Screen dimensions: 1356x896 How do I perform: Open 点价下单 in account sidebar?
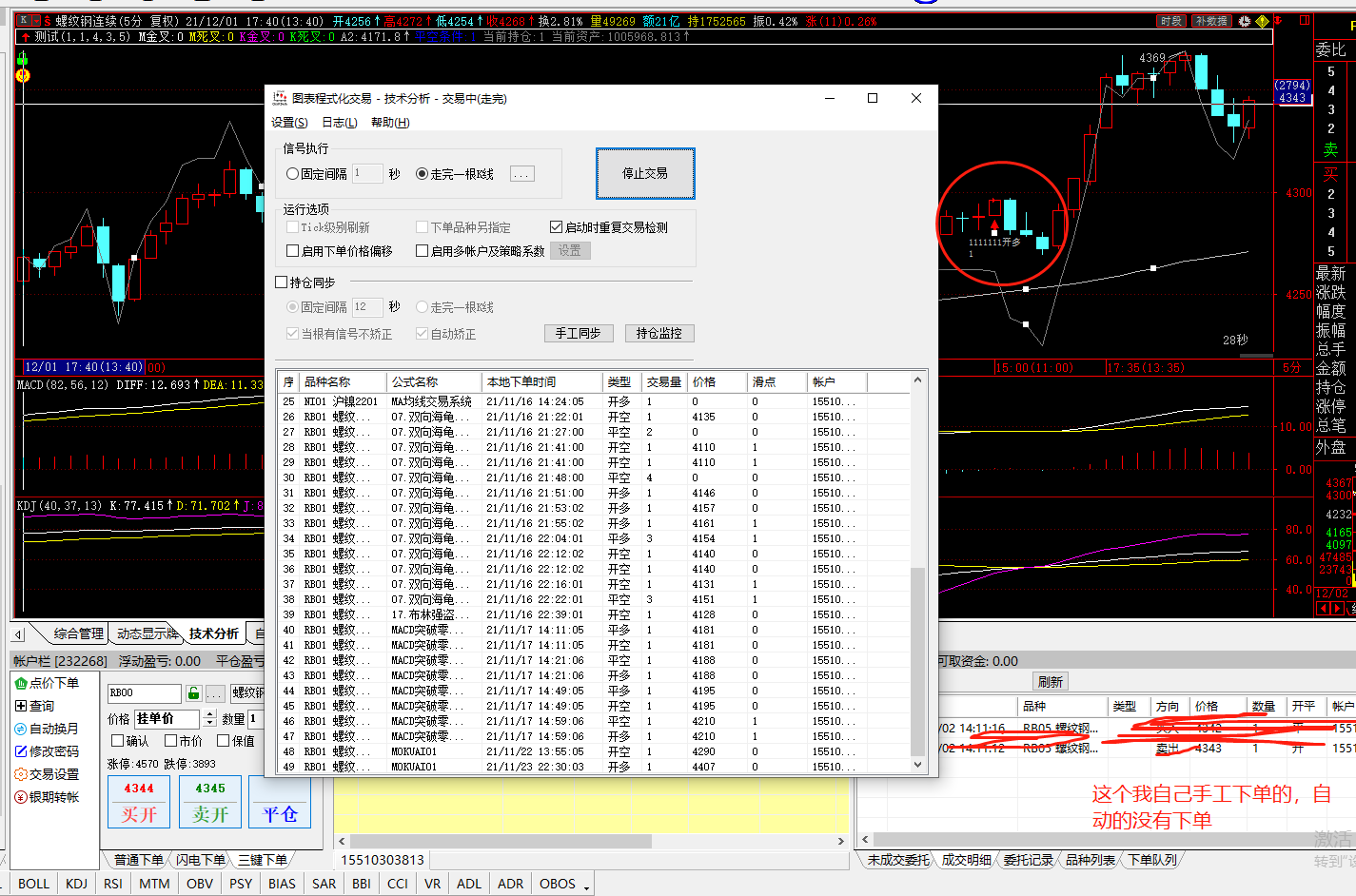pyautogui.click(x=48, y=683)
